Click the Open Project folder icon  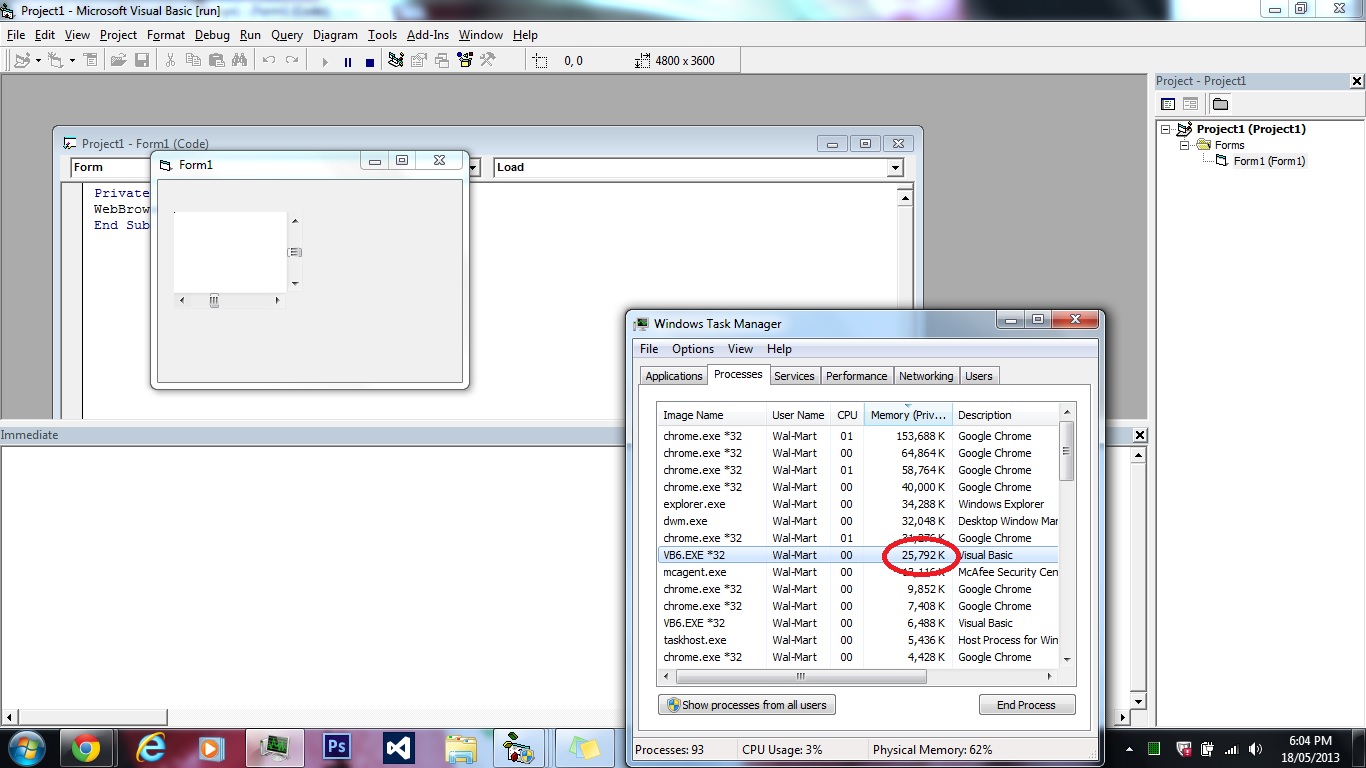(118, 61)
